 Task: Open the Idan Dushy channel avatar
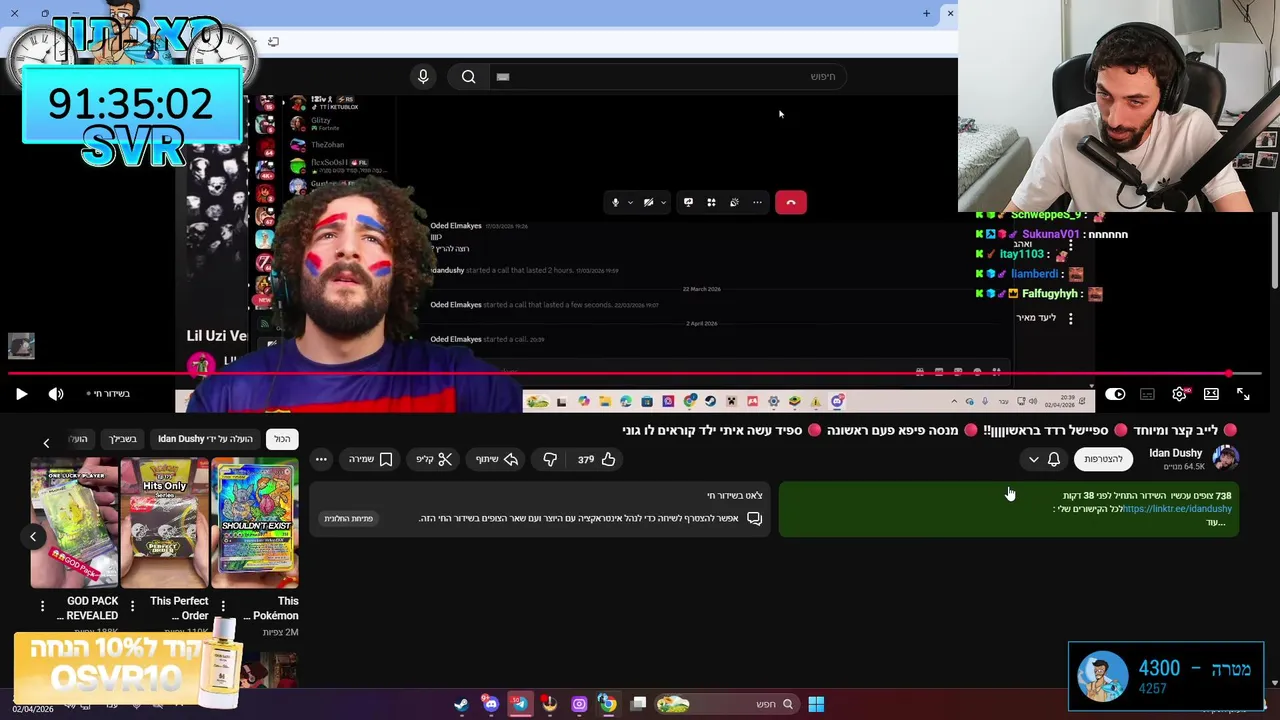click(x=1225, y=458)
